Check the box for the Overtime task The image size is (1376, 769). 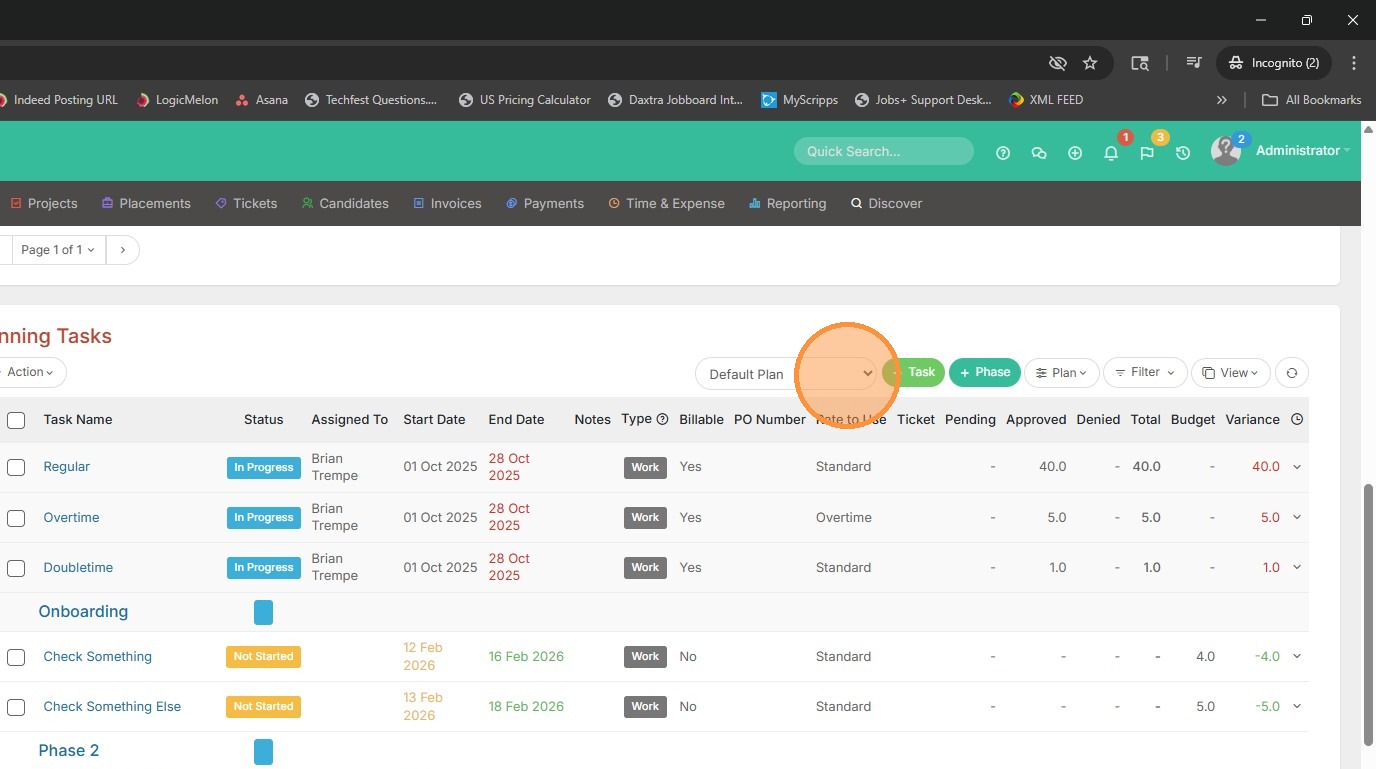(x=16, y=518)
